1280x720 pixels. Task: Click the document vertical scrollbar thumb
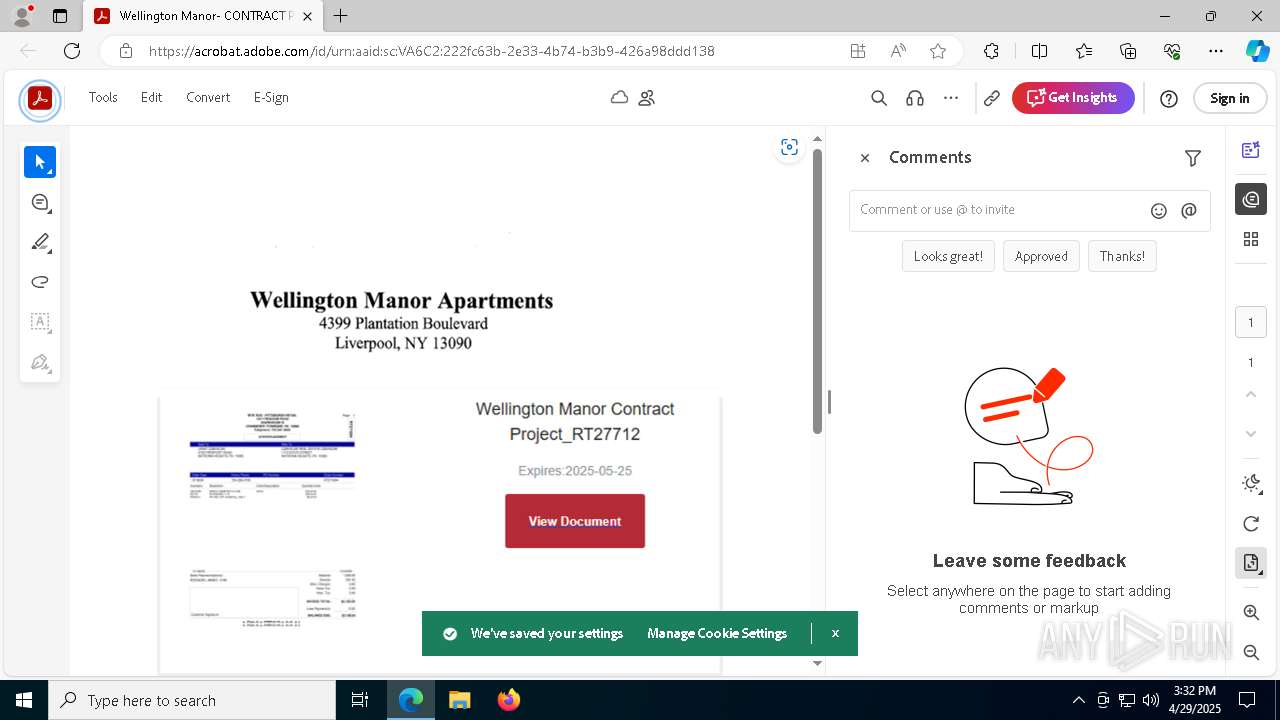817,292
